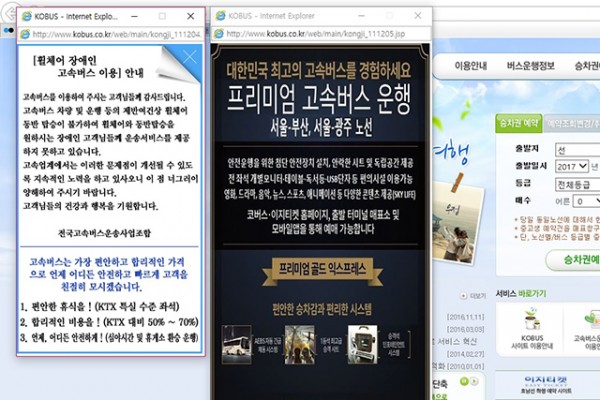Open the 이지티켓 Easy Ticket banner link

tap(547, 385)
